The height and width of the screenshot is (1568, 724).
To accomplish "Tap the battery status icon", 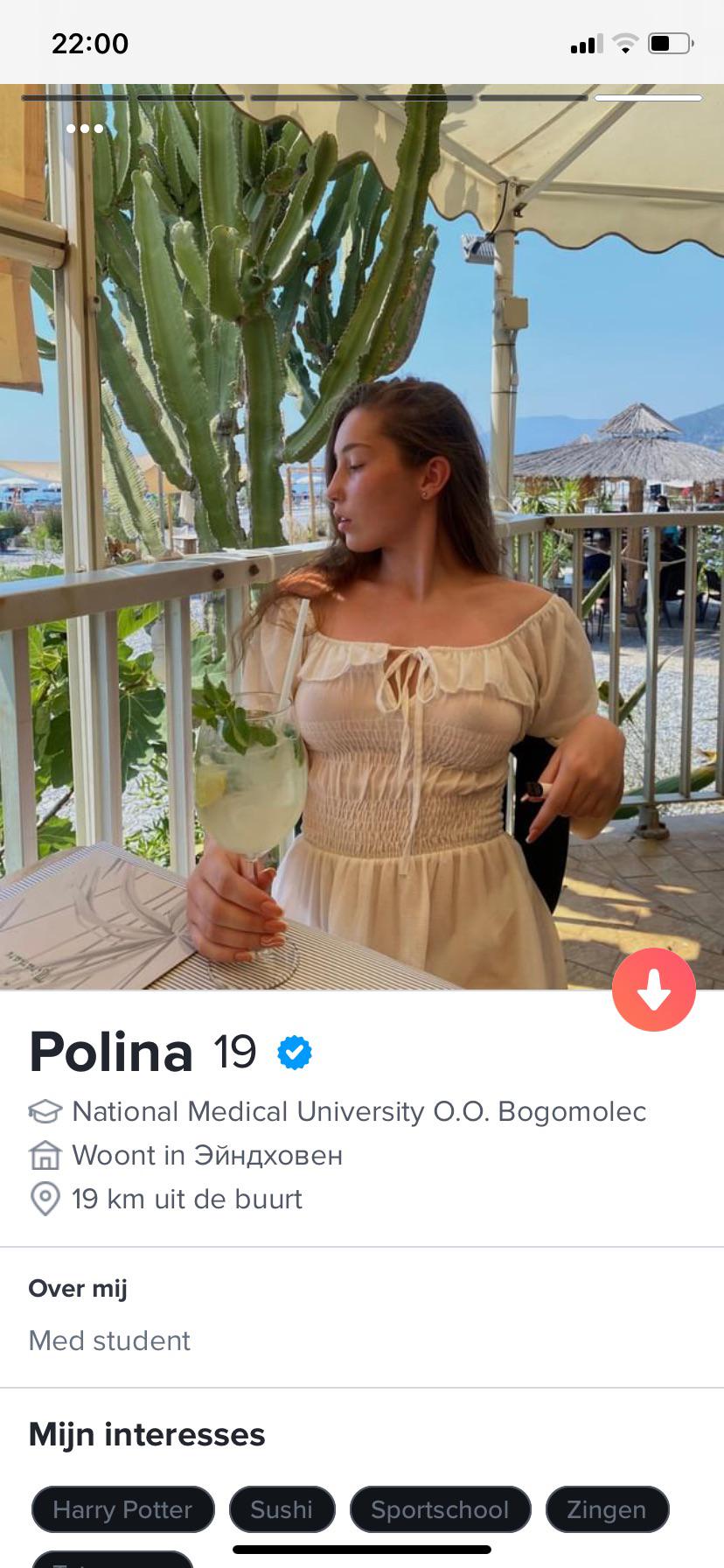I will [x=671, y=43].
